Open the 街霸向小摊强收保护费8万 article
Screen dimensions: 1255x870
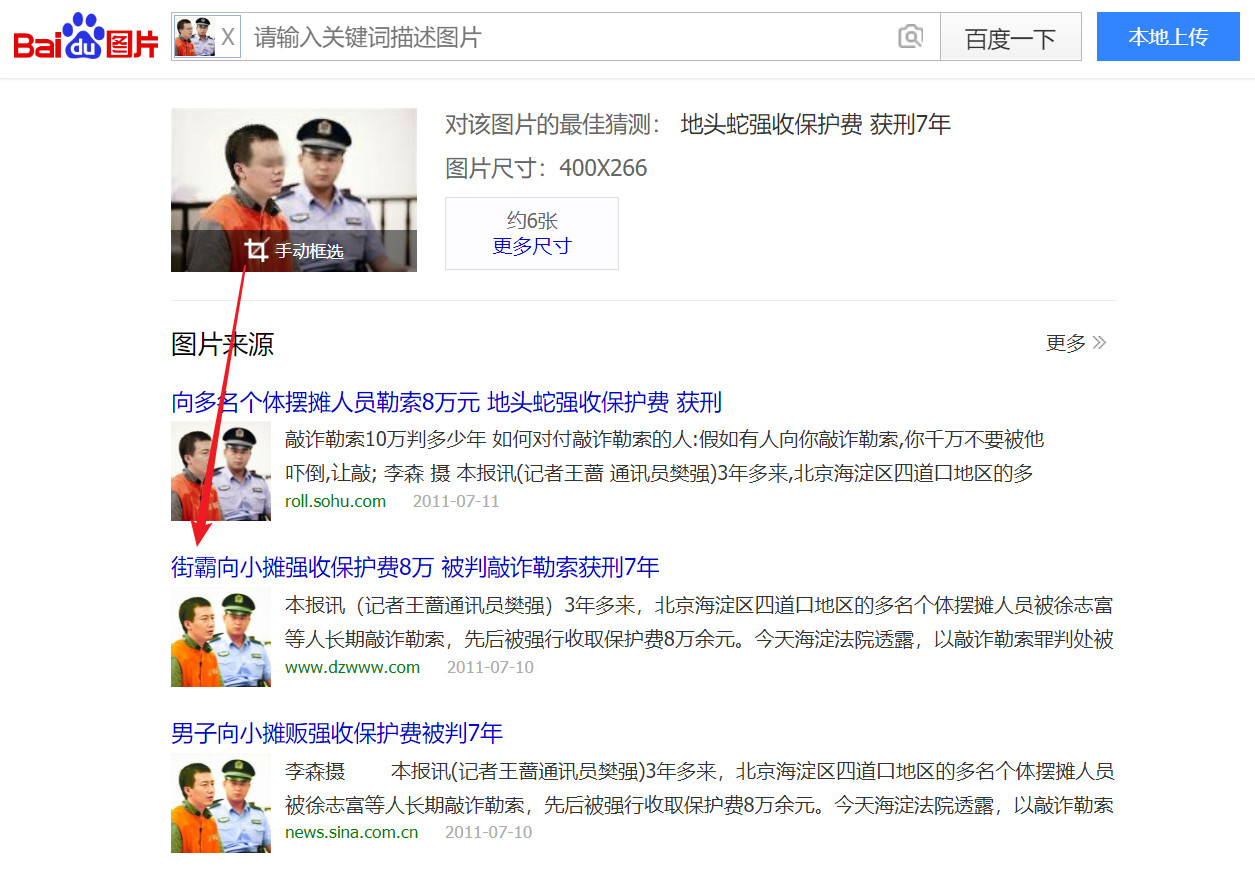(x=414, y=567)
